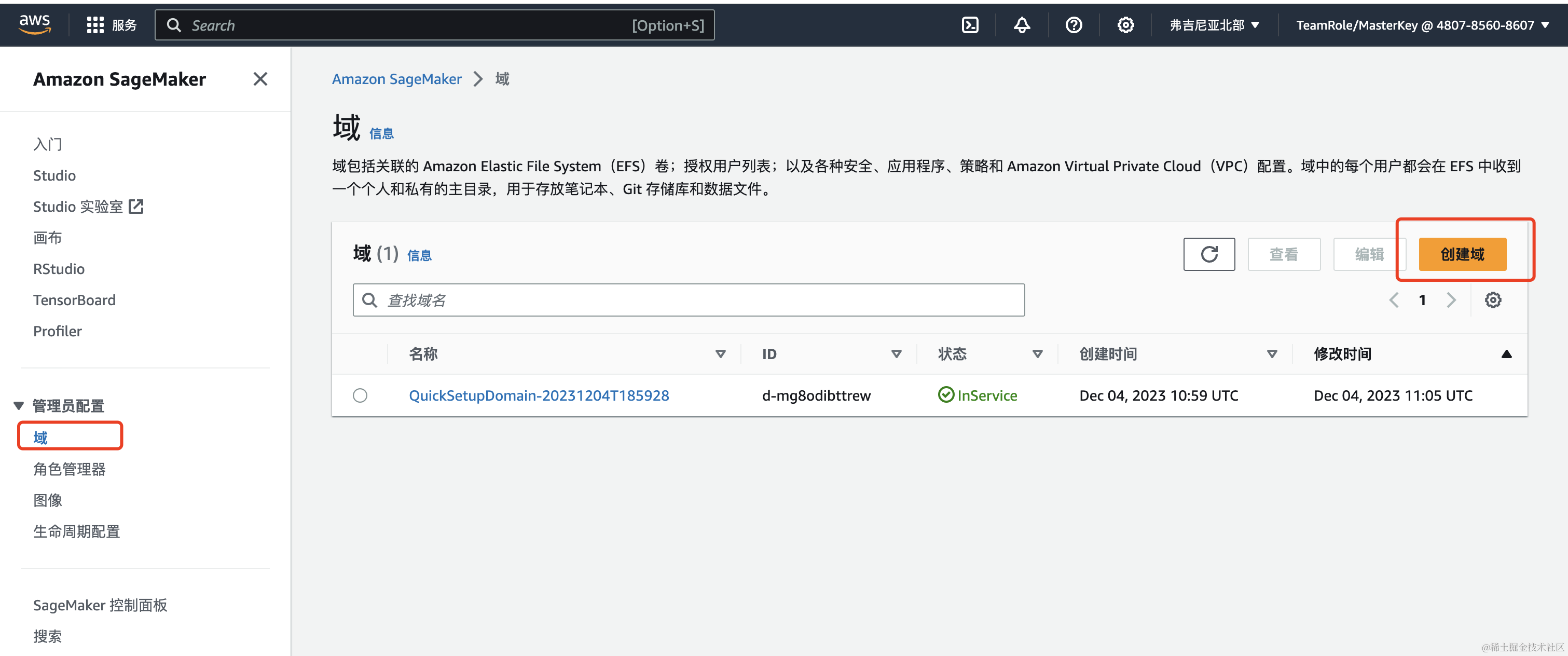Open the QuickSetupDomain-20231204T185928 link

pos(539,395)
